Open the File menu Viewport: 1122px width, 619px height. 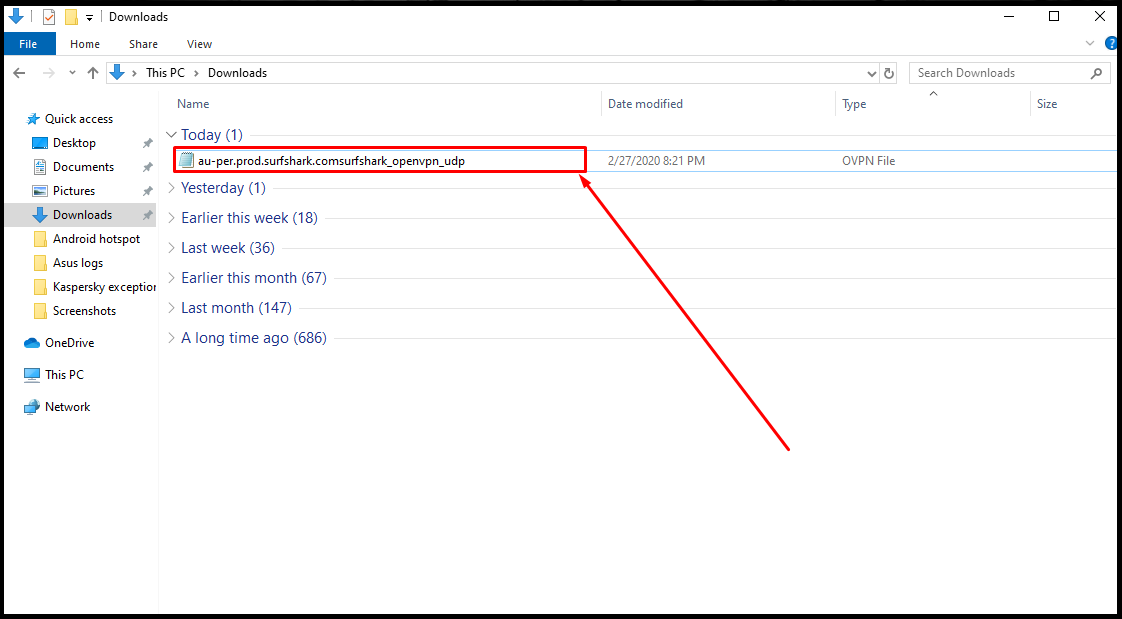[x=28, y=44]
